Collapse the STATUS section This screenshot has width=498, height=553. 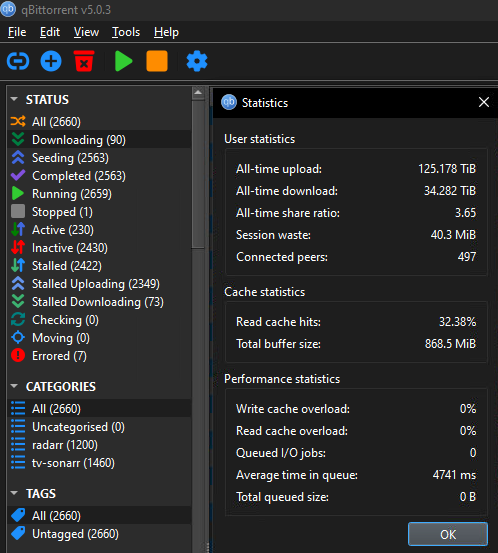pos(14,99)
